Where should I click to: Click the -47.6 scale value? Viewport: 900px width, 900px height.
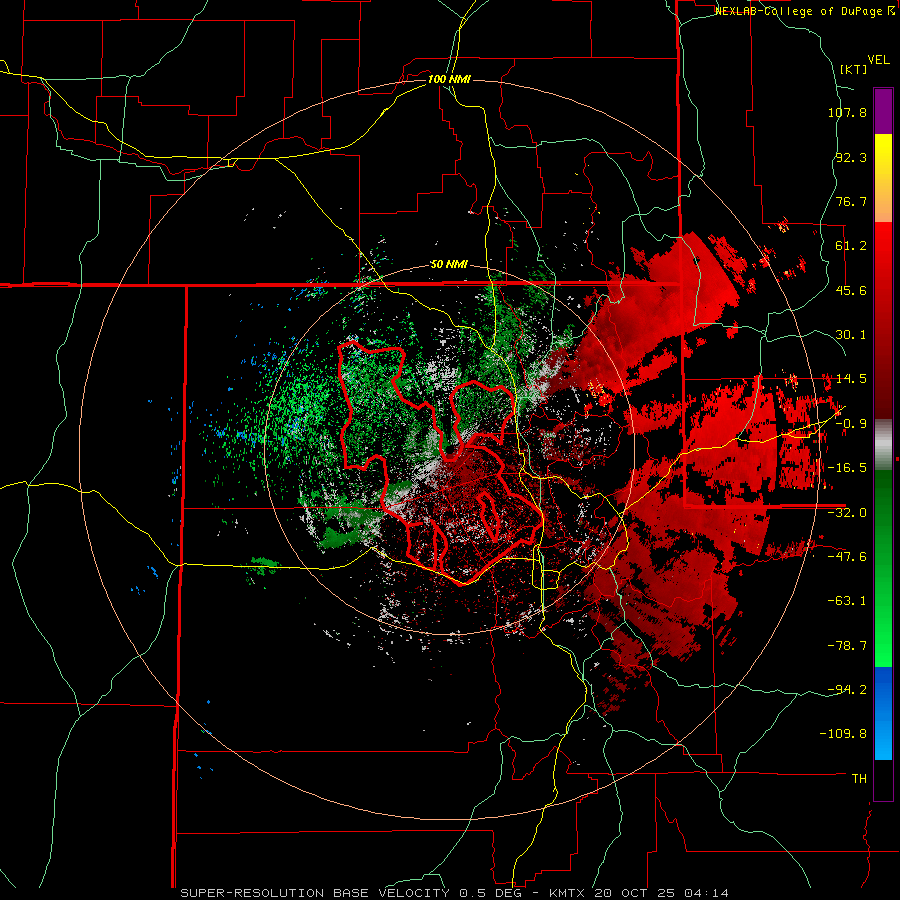click(847, 557)
